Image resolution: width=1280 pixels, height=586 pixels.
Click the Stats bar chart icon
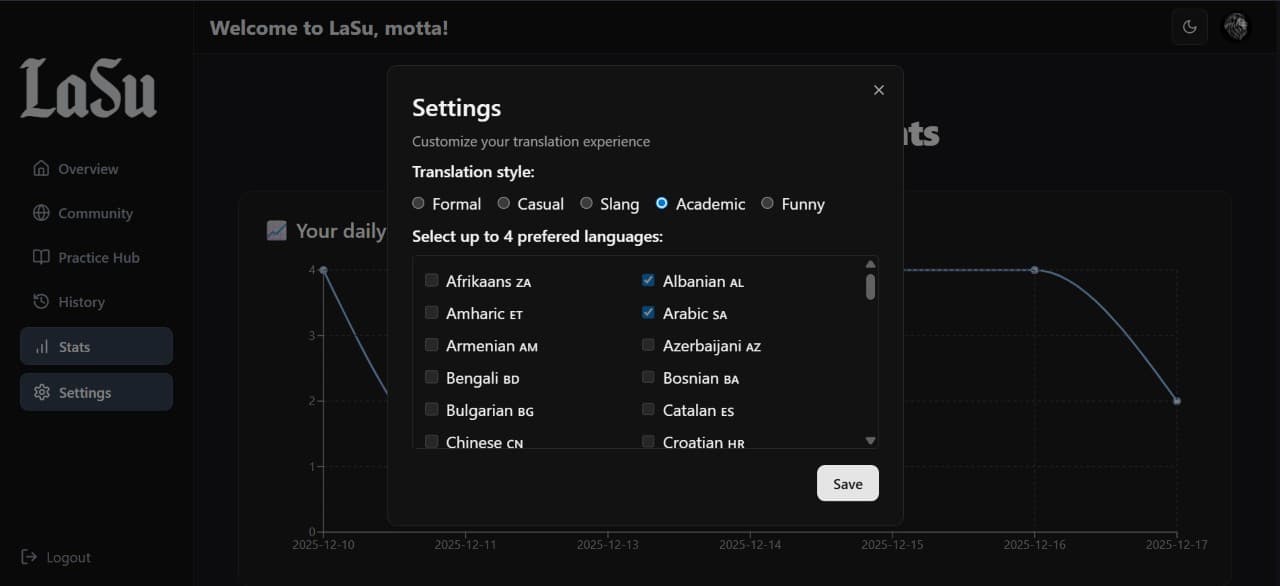(x=42, y=347)
